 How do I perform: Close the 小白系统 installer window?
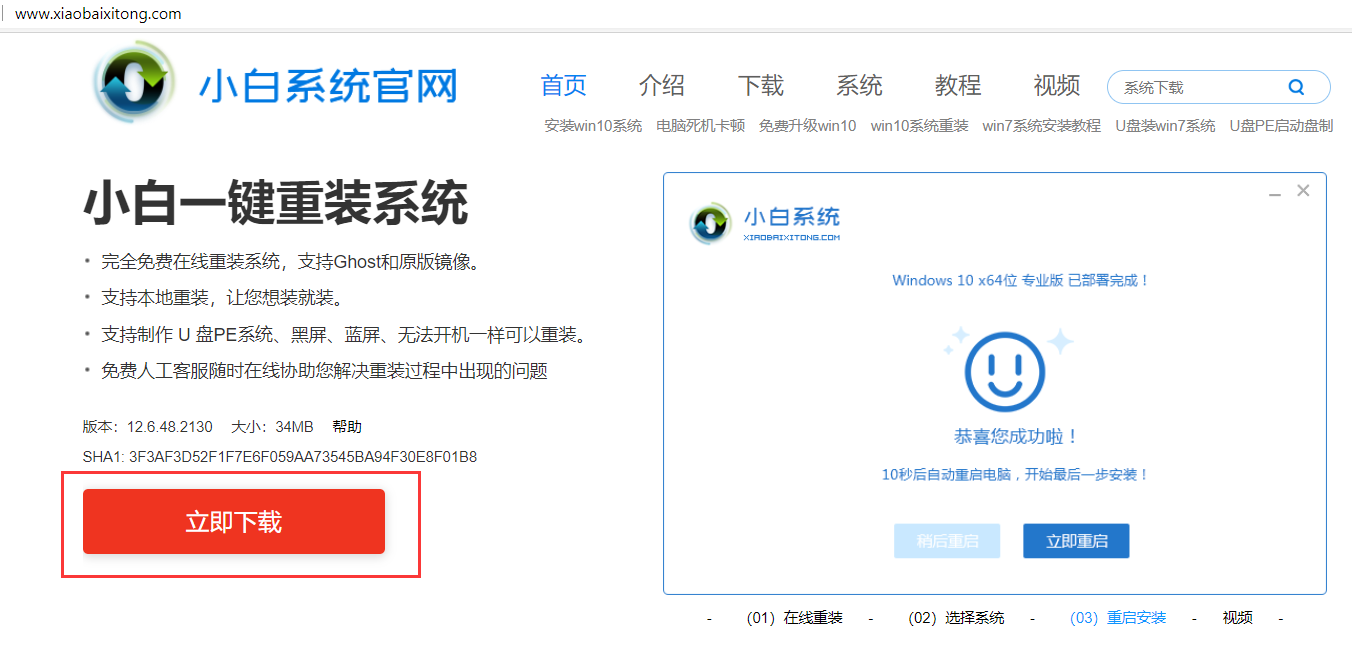[x=1303, y=190]
